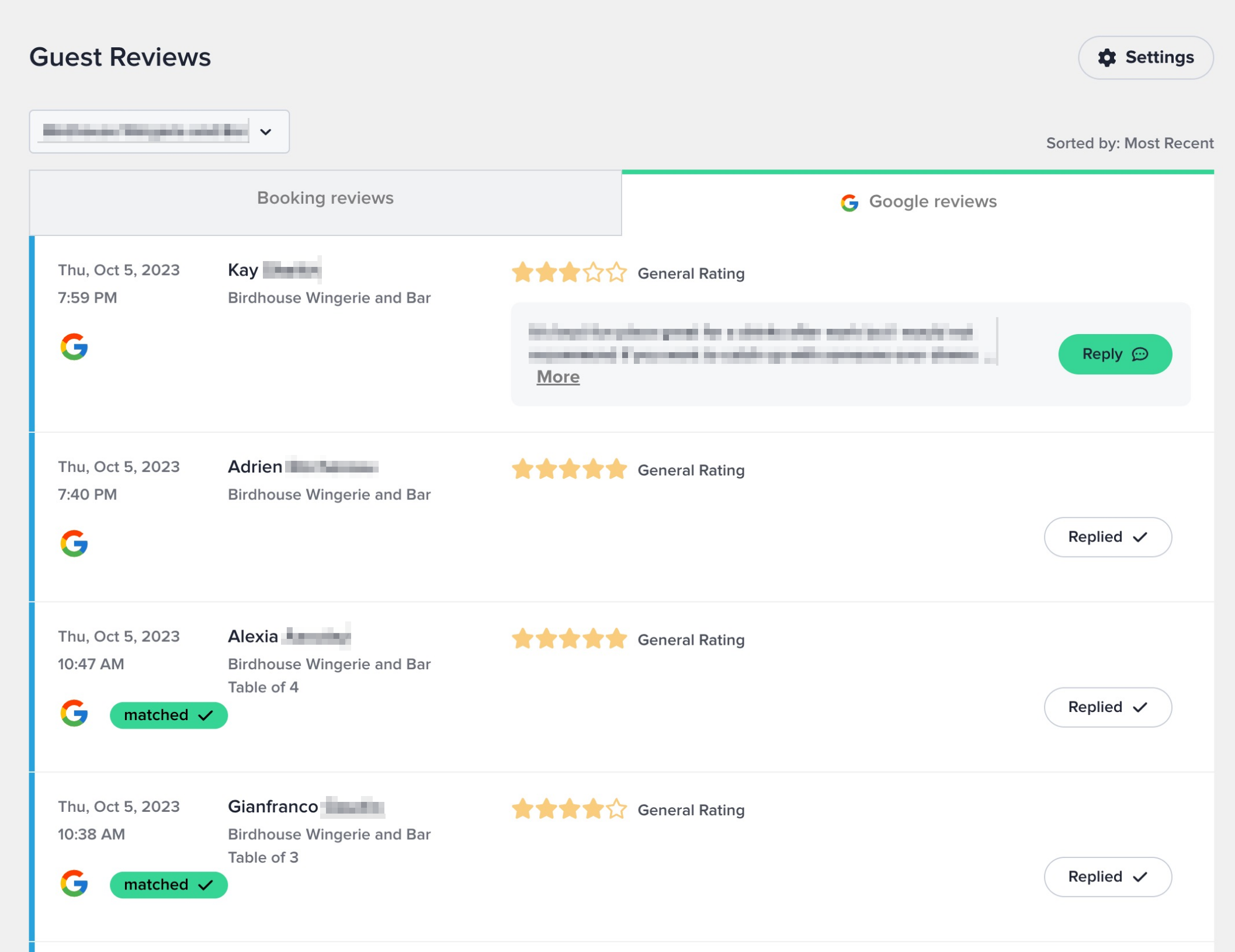
Task: Expand Kay's review with More link
Action: (558, 377)
